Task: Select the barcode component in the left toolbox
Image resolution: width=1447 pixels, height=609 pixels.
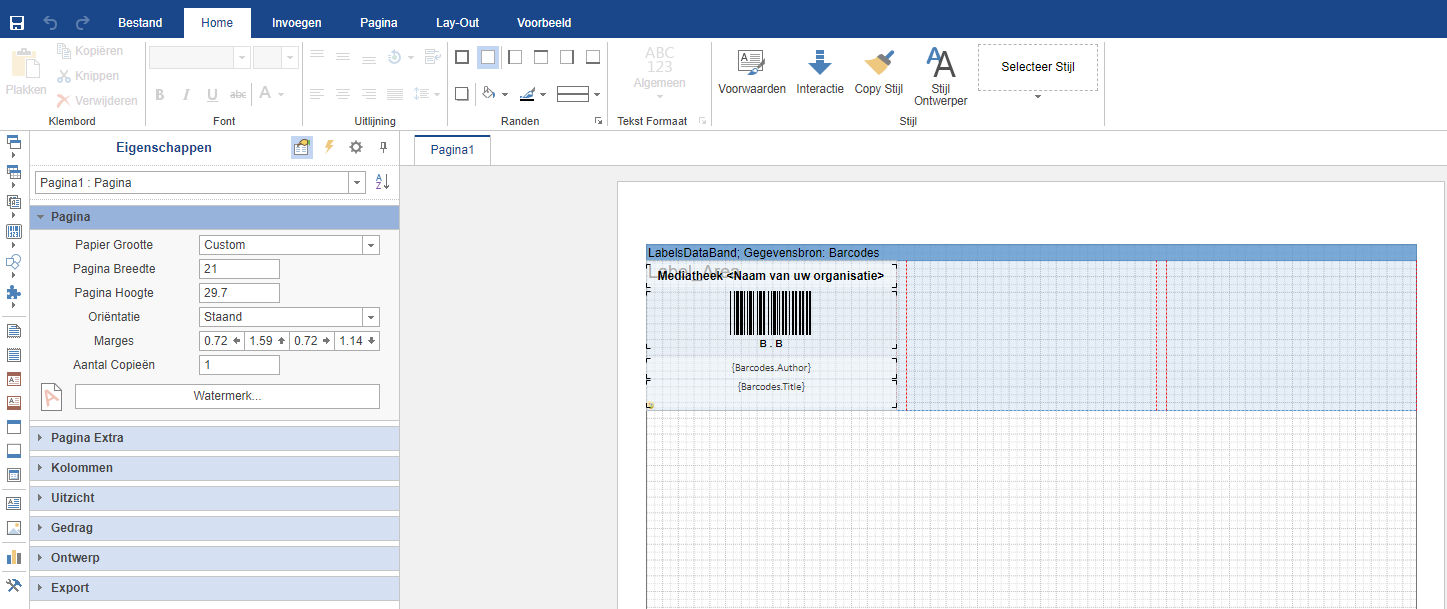Action: pos(14,232)
